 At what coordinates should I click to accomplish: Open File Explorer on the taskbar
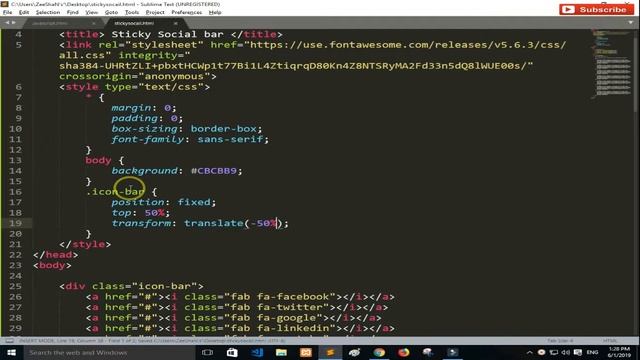(x=281, y=352)
